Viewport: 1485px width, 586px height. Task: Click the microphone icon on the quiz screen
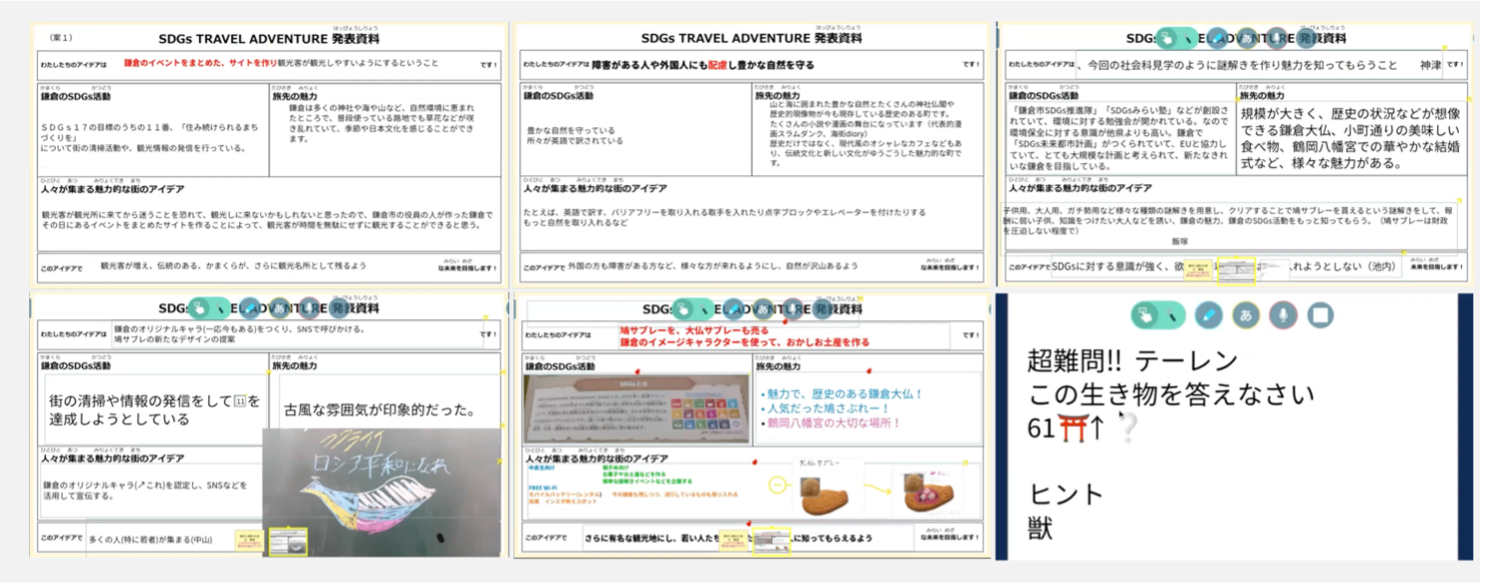click(x=1283, y=316)
